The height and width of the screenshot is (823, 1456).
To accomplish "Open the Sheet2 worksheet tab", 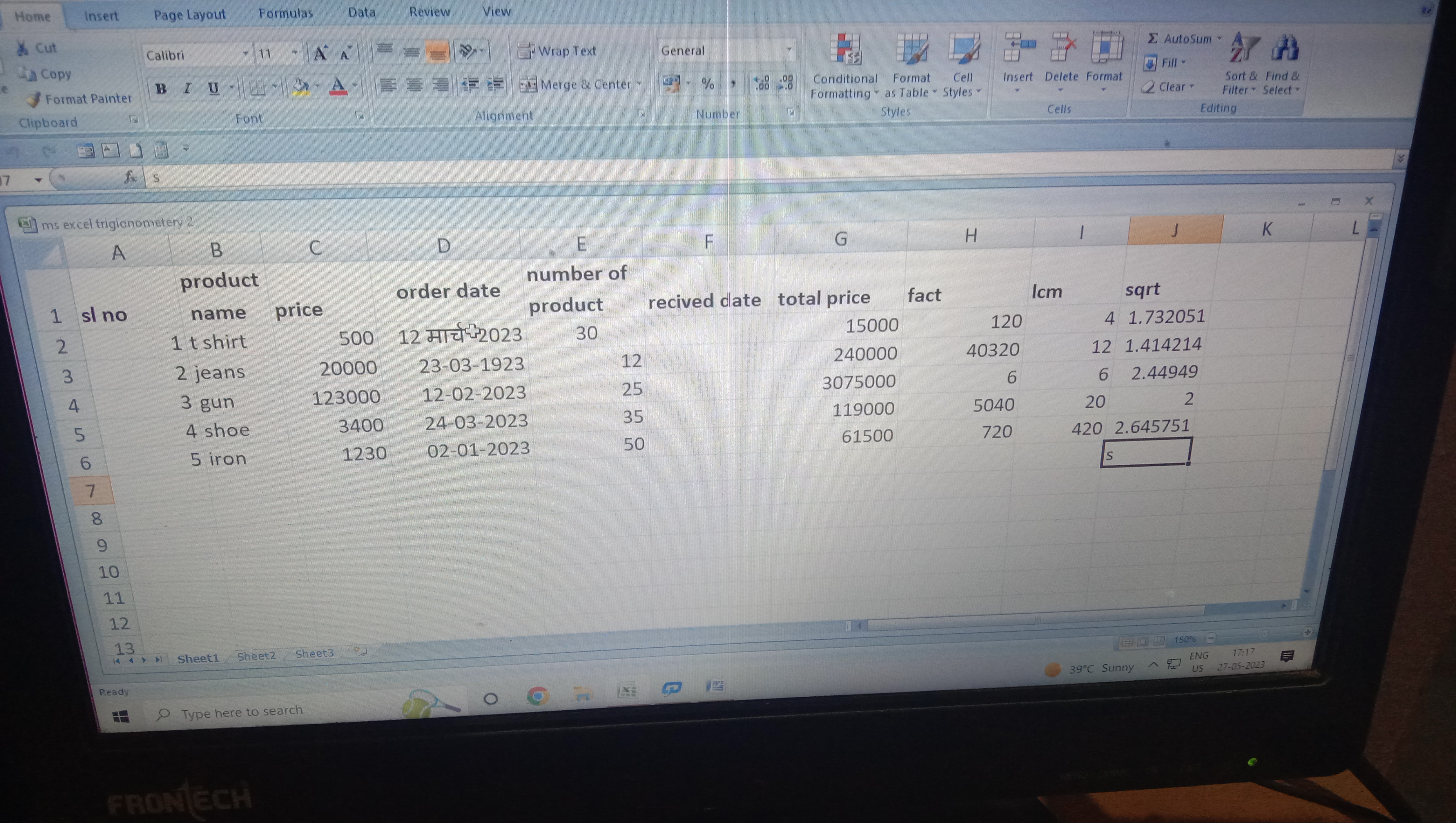I will point(256,656).
